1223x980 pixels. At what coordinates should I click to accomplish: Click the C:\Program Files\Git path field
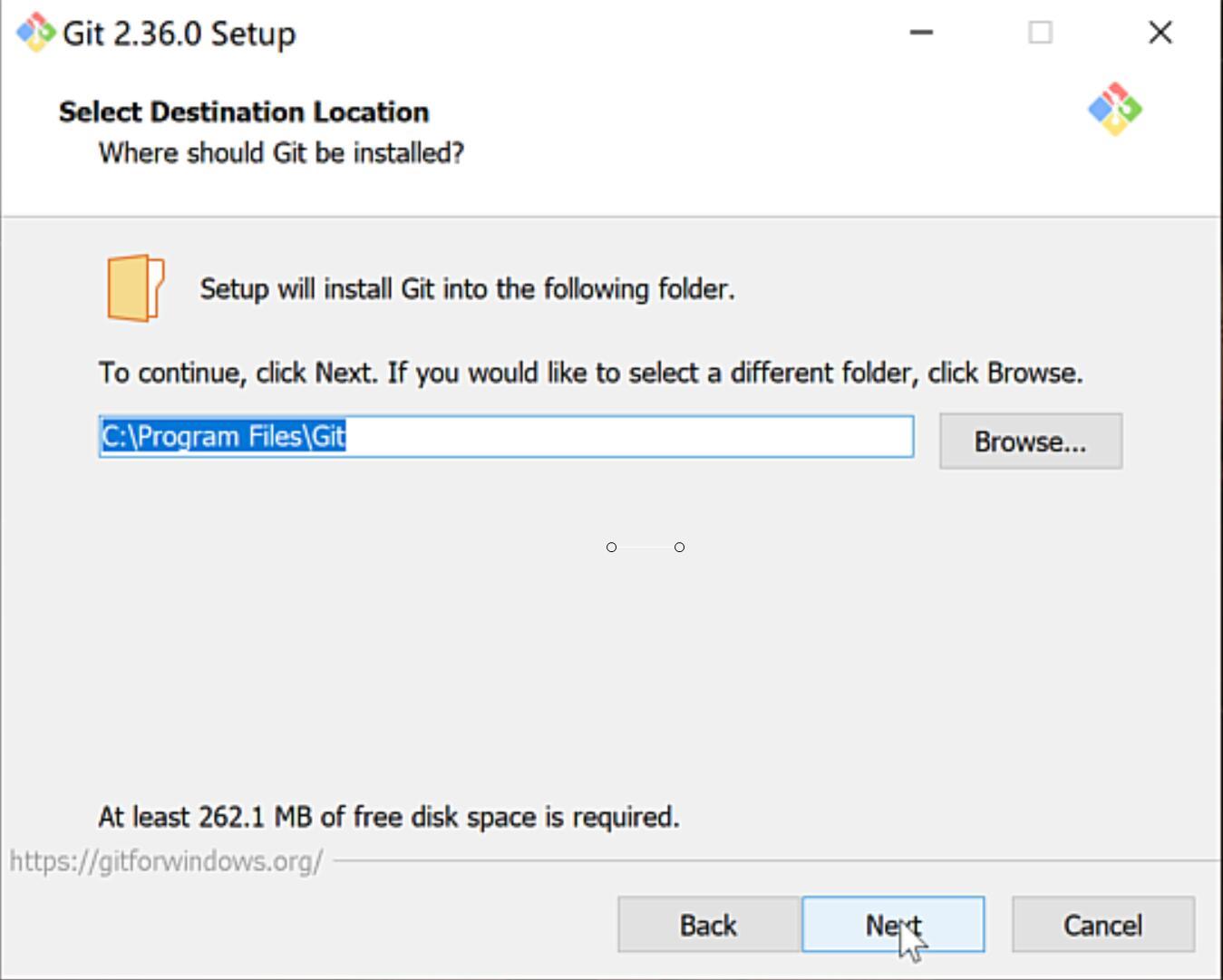[x=506, y=437]
